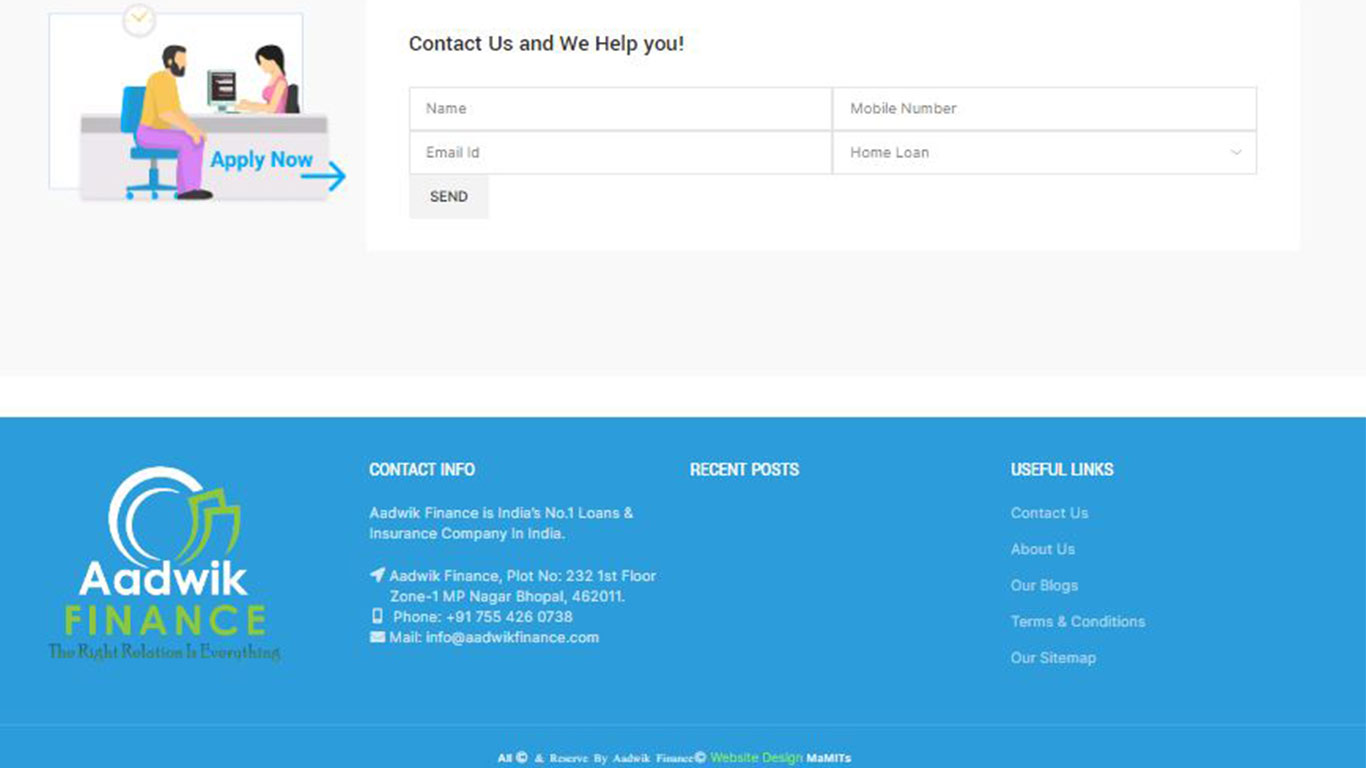Screen dimensions: 1366x768
Task: Click the green Website Design link
Action: pos(756,758)
